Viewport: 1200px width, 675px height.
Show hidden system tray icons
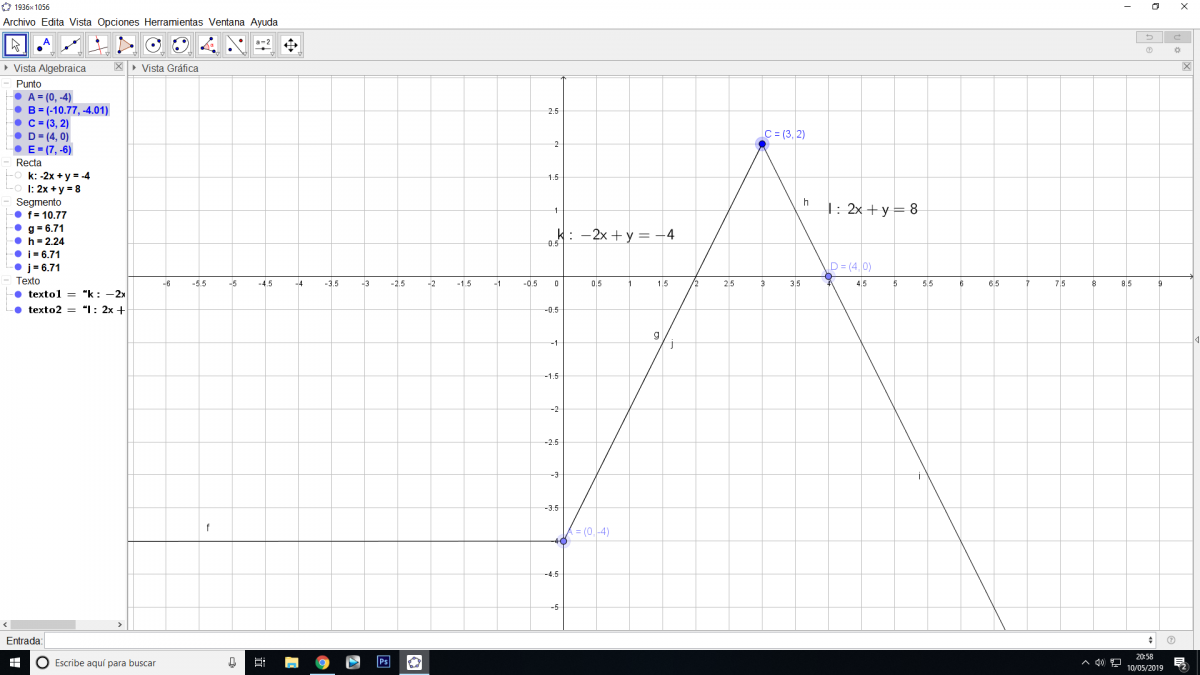point(1085,662)
